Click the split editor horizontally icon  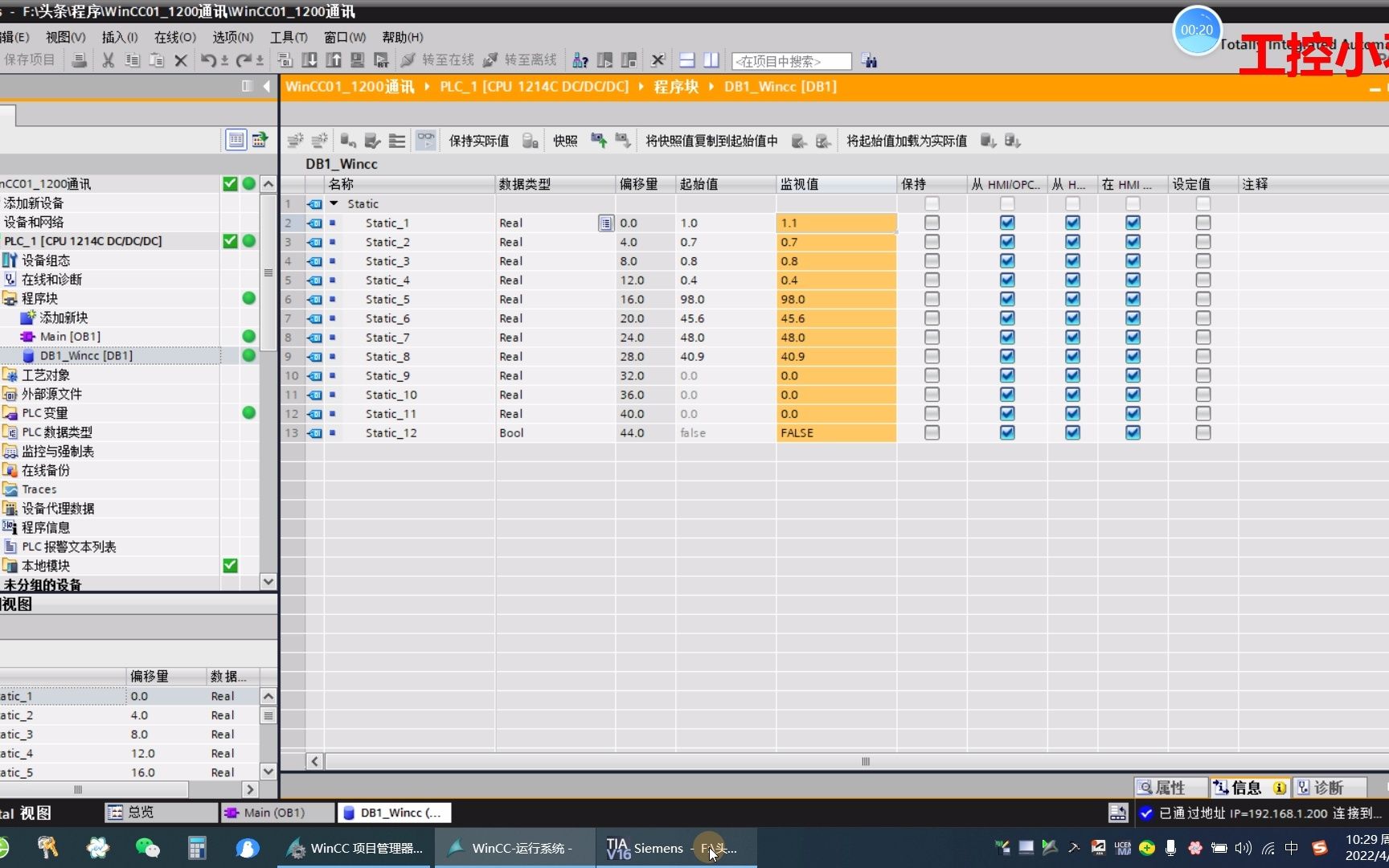coord(687,60)
